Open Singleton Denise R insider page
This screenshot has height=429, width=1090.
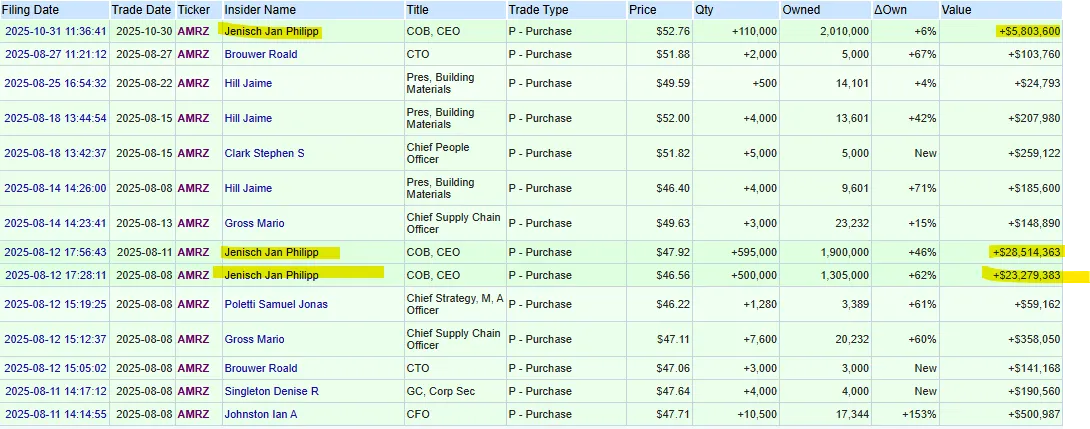[272, 391]
